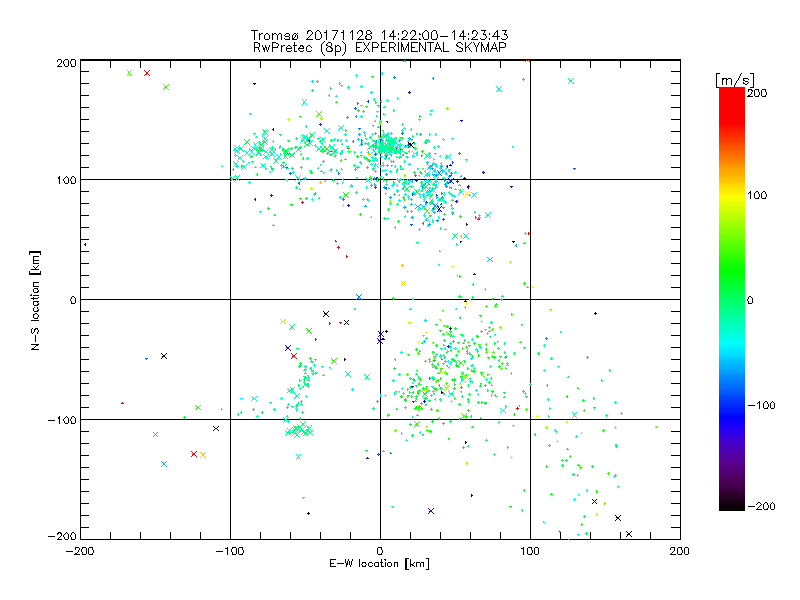Click the y-axis tick label '-100'
This screenshot has width=800, height=600.
coord(62,420)
